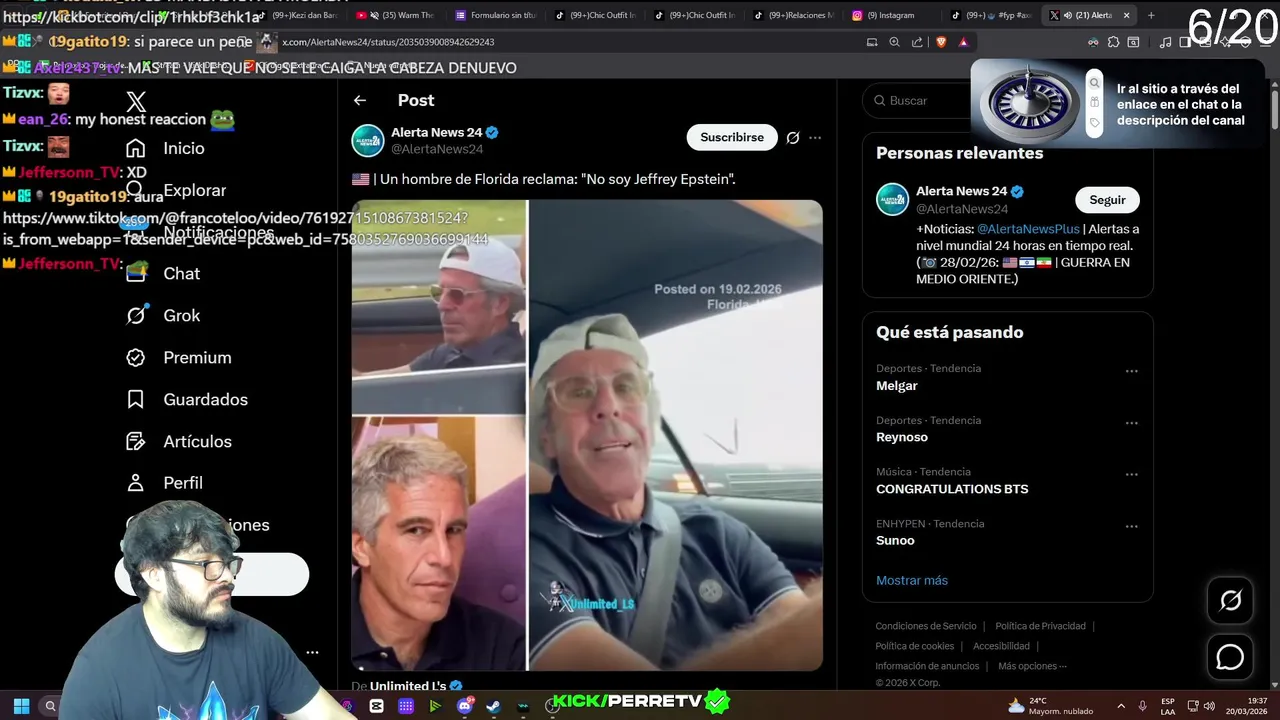Open the floating Grok button at bottom right

click(1230, 600)
